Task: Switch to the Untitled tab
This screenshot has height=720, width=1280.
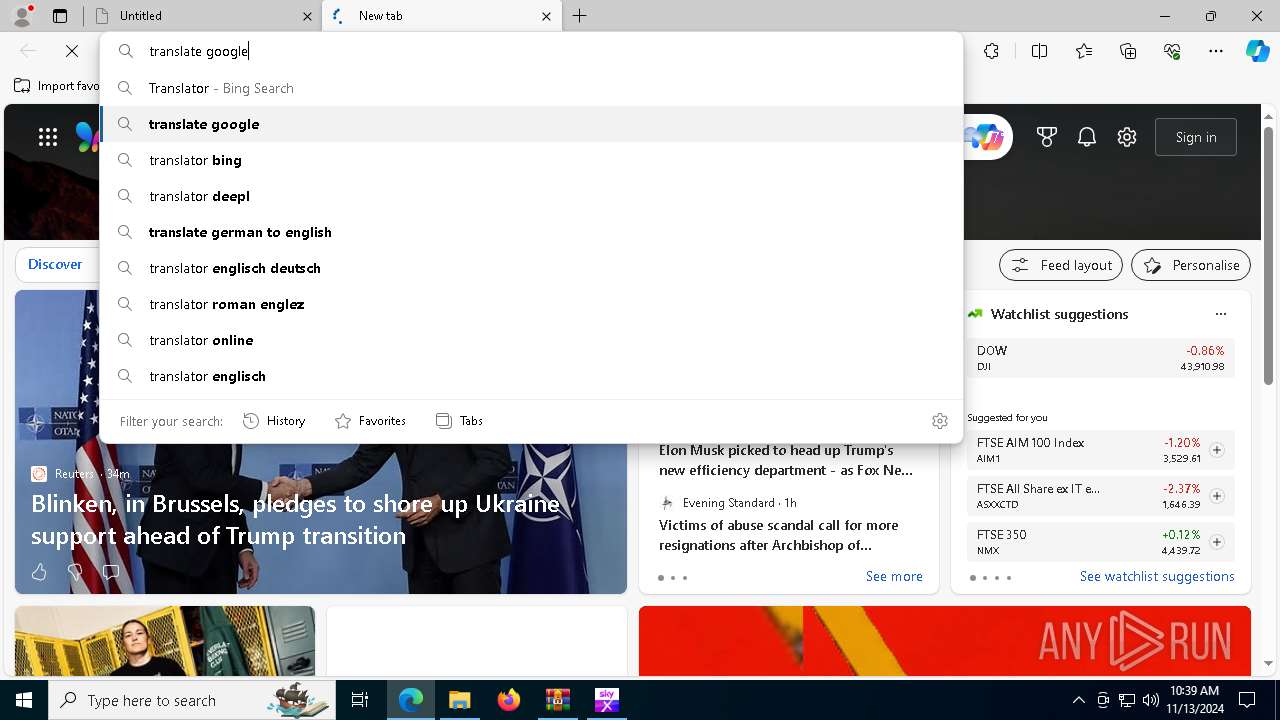Action: click(x=200, y=16)
